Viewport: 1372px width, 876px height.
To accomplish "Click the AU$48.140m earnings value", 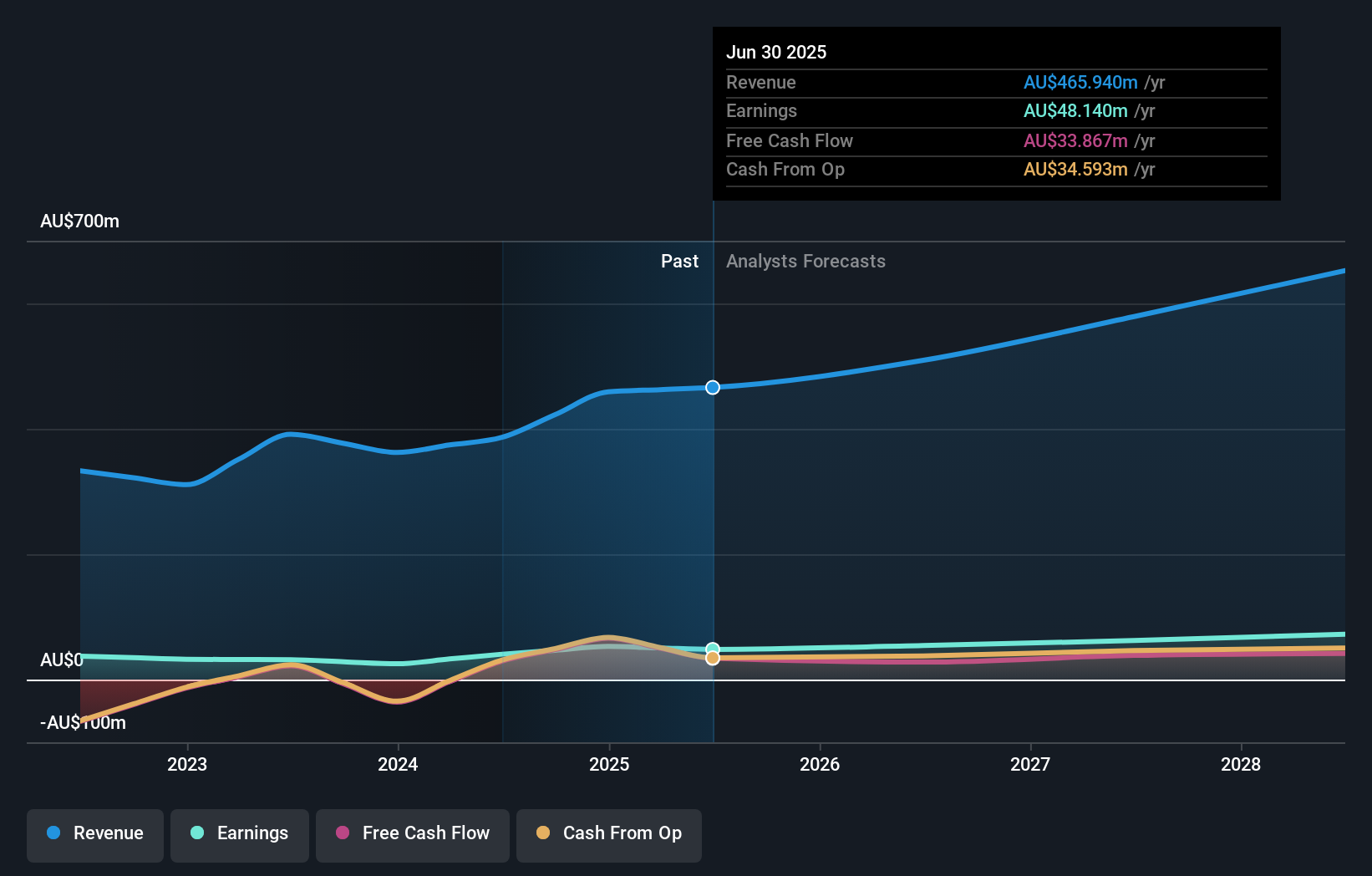I will (x=1075, y=111).
